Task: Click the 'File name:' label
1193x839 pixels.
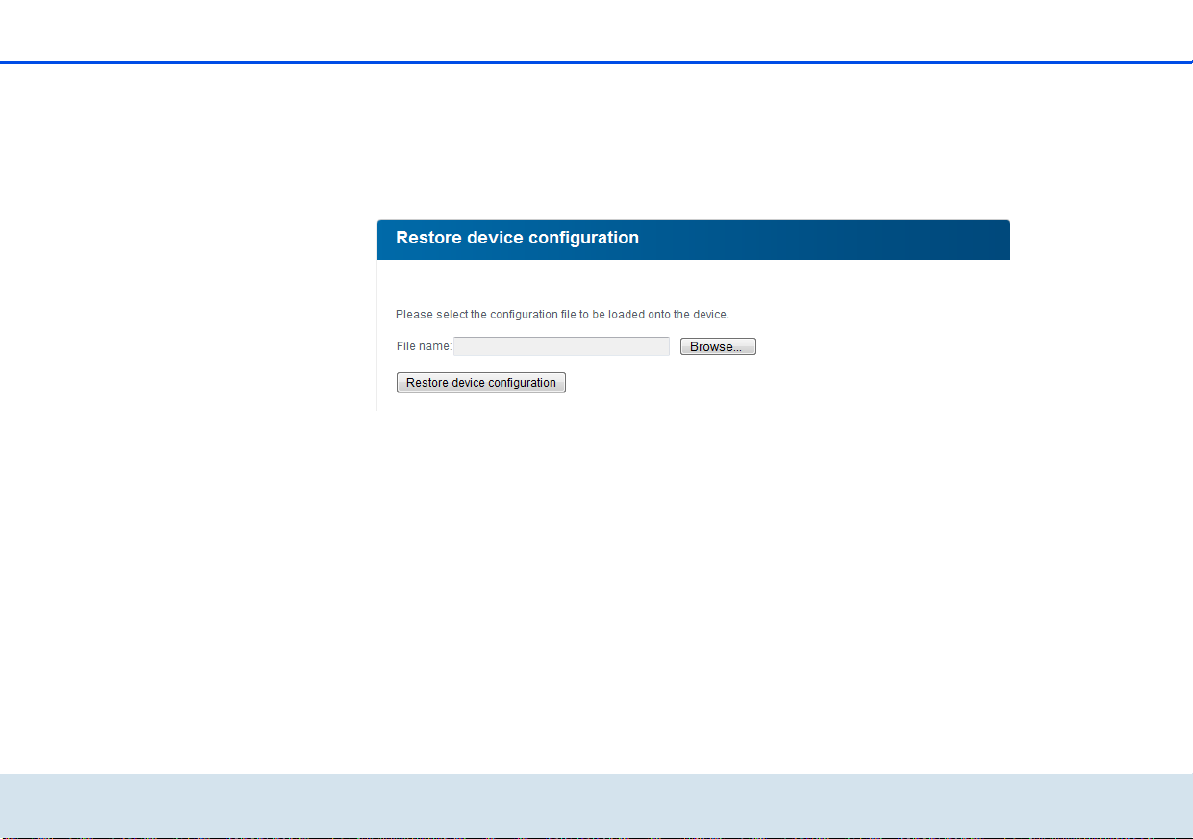Action: [424, 346]
